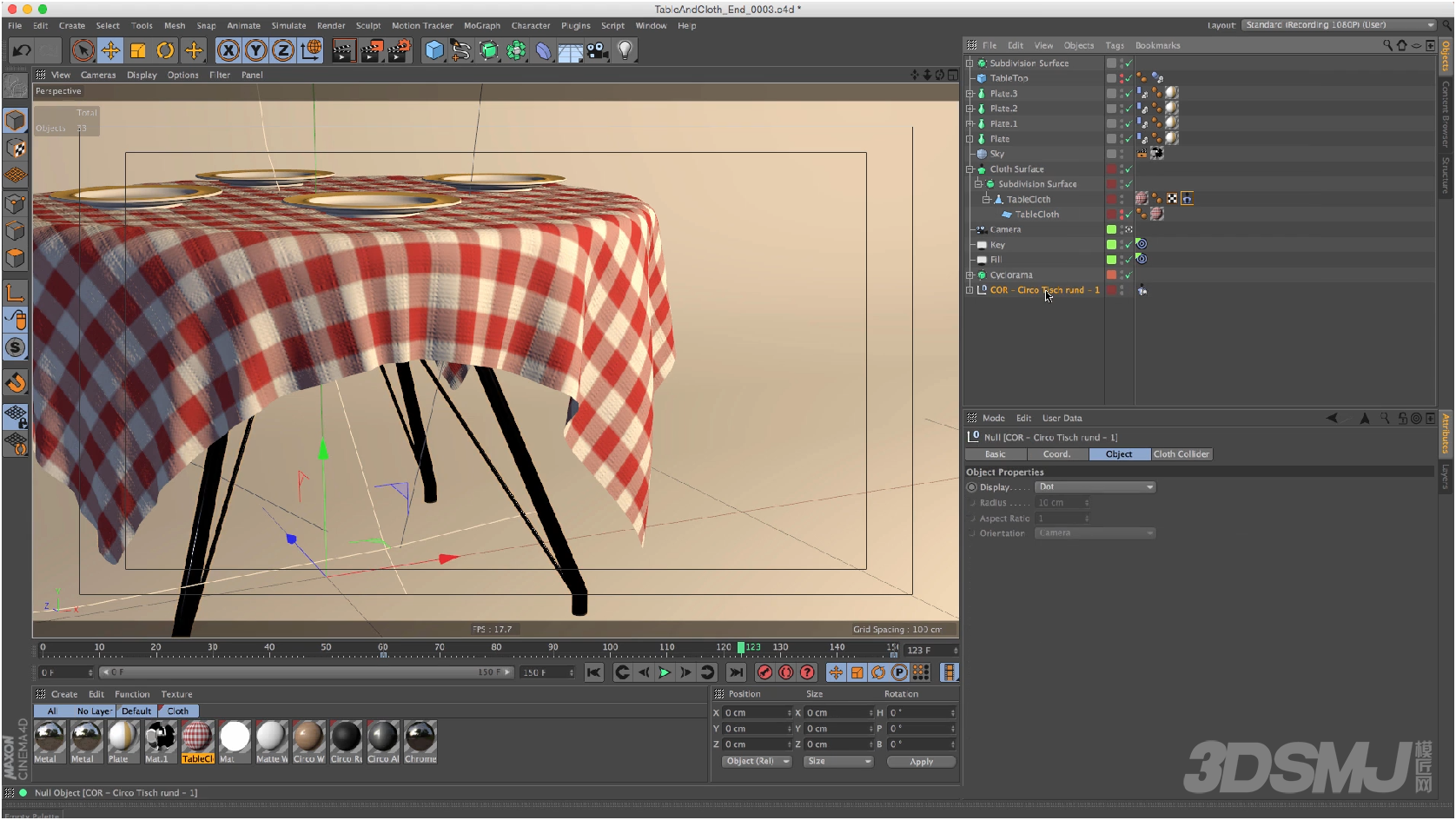Play animation forward
The height and width of the screenshot is (820, 1456).
[x=665, y=672]
